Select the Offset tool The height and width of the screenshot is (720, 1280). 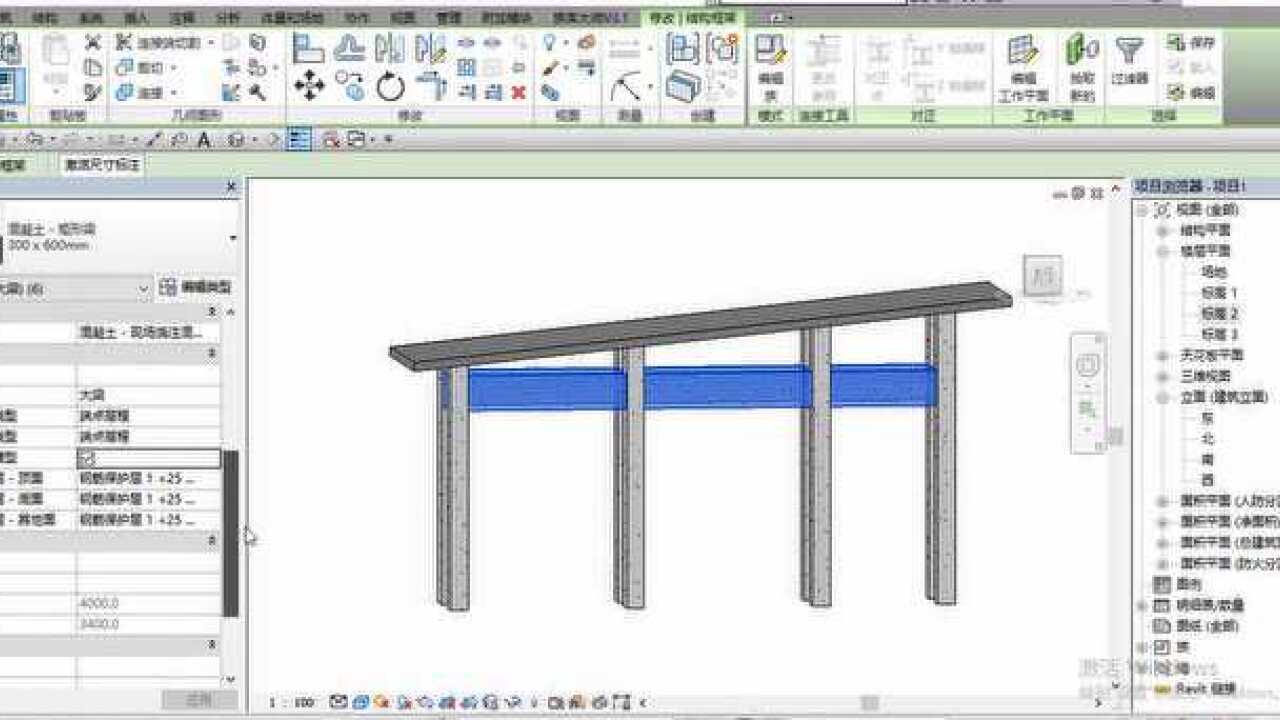(350, 48)
